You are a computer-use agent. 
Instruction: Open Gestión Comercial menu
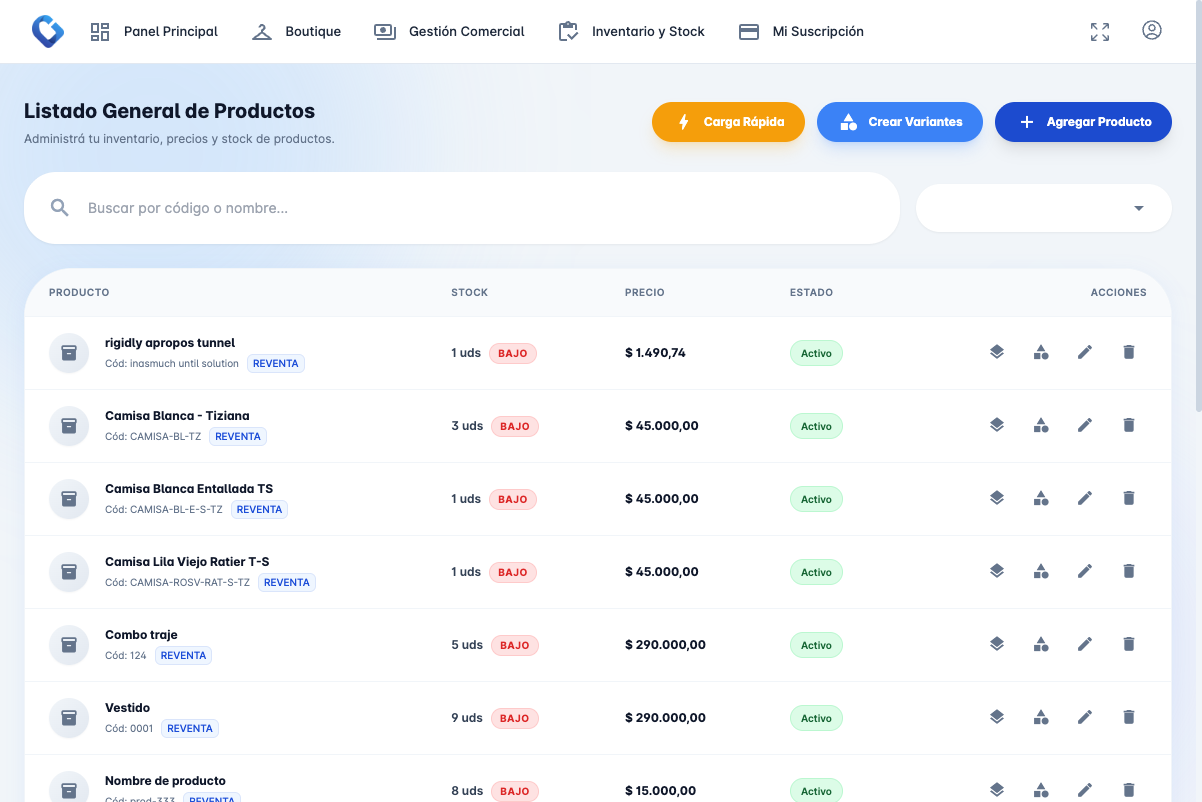tap(449, 32)
